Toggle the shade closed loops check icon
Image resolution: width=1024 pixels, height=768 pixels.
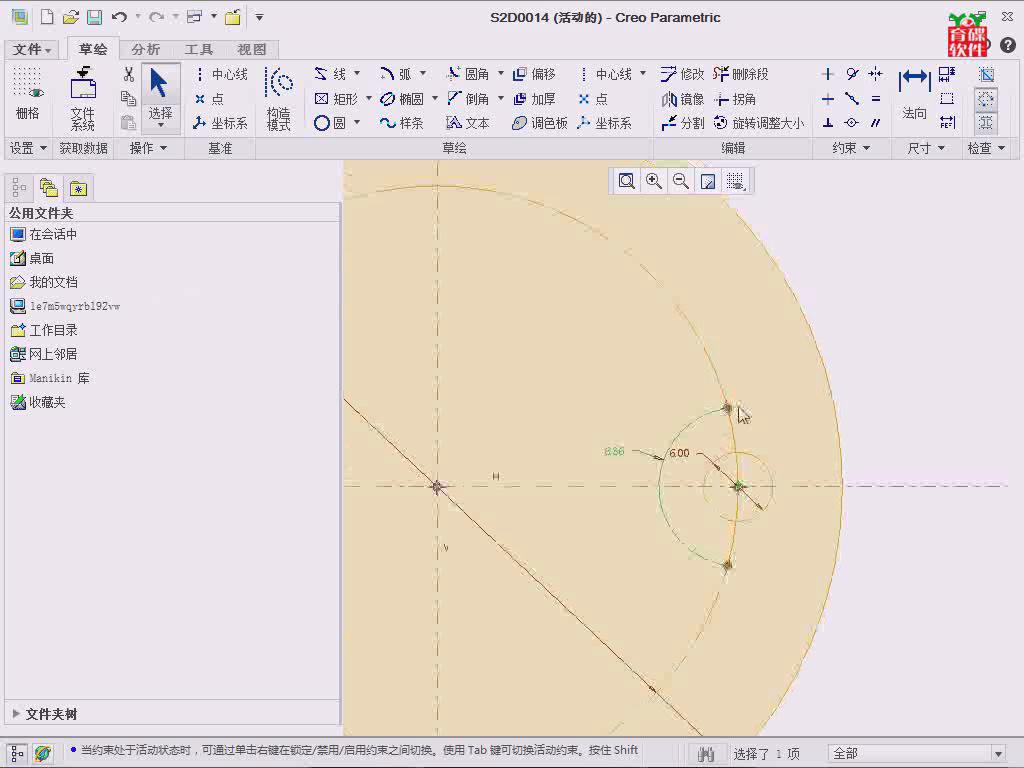[x=986, y=74]
